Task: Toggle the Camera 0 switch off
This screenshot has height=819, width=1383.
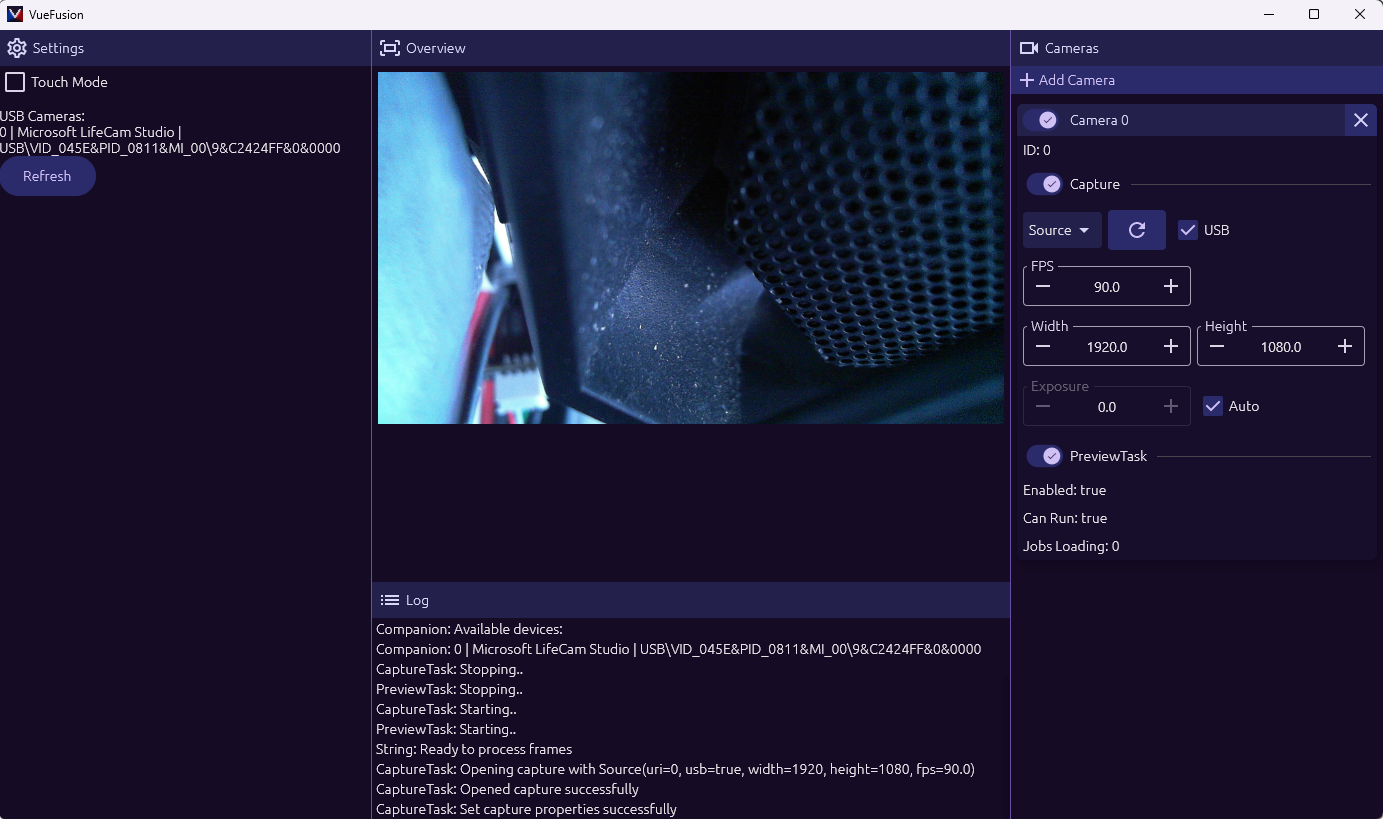Action: pyautogui.click(x=1045, y=120)
